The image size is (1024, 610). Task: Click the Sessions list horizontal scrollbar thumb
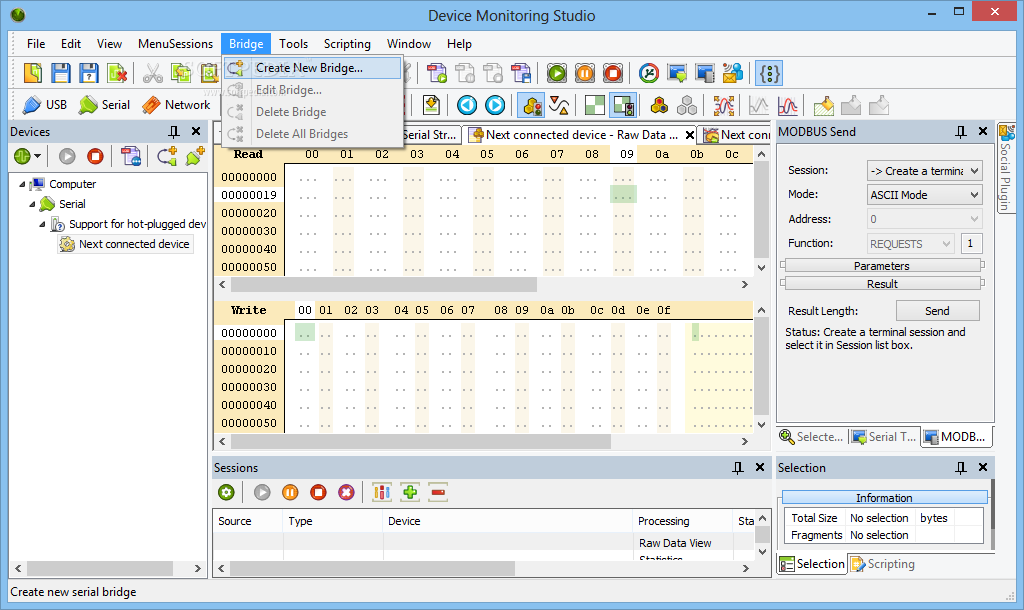pos(372,569)
